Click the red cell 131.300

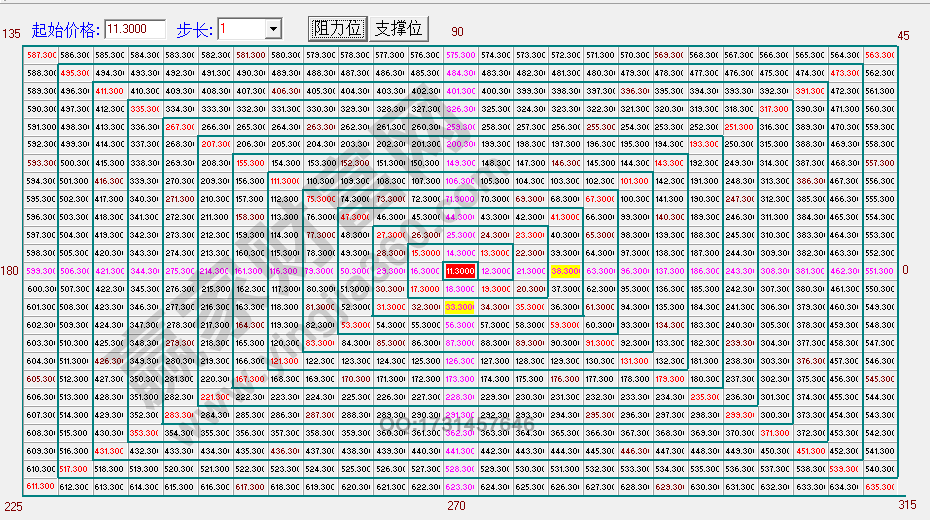(635, 361)
